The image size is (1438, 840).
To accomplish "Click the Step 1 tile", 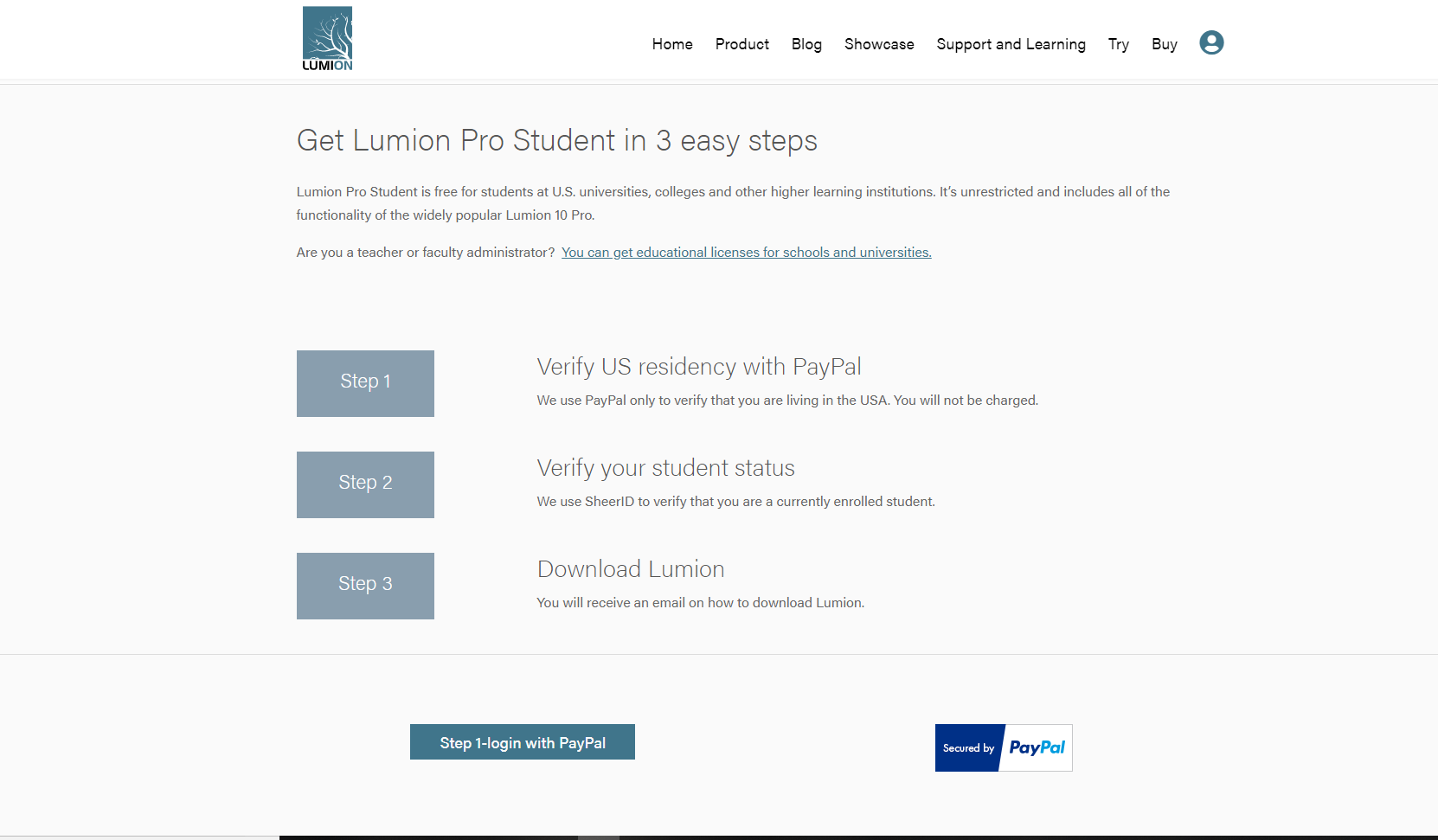I will tap(365, 383).
